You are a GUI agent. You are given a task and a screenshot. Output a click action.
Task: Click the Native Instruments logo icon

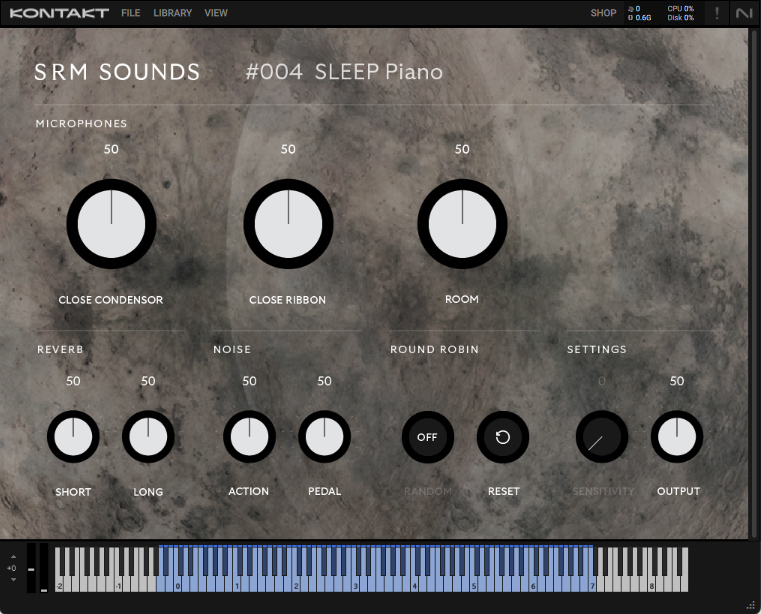click(744, 13)
